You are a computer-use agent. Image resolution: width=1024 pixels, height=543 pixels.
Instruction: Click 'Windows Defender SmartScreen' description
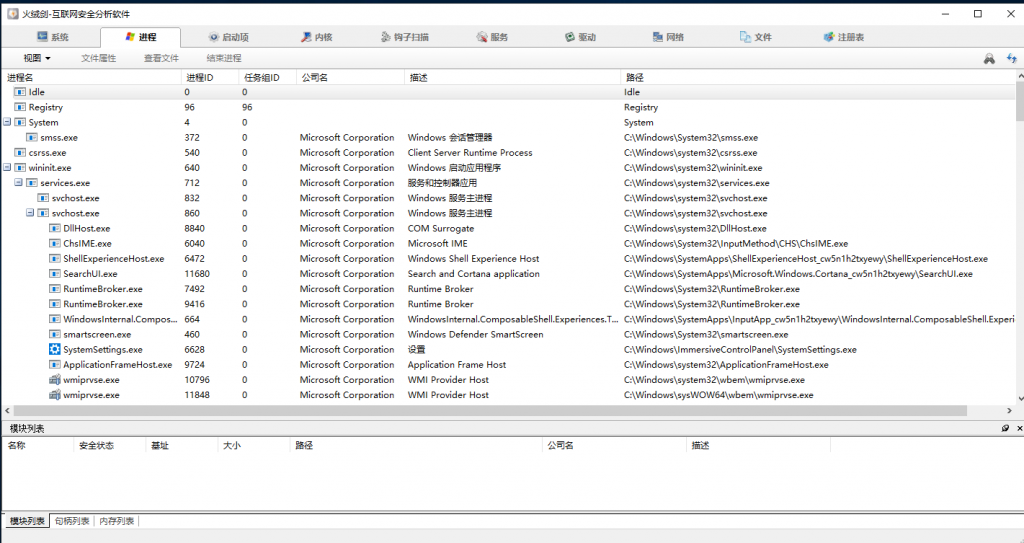(475, 334)
